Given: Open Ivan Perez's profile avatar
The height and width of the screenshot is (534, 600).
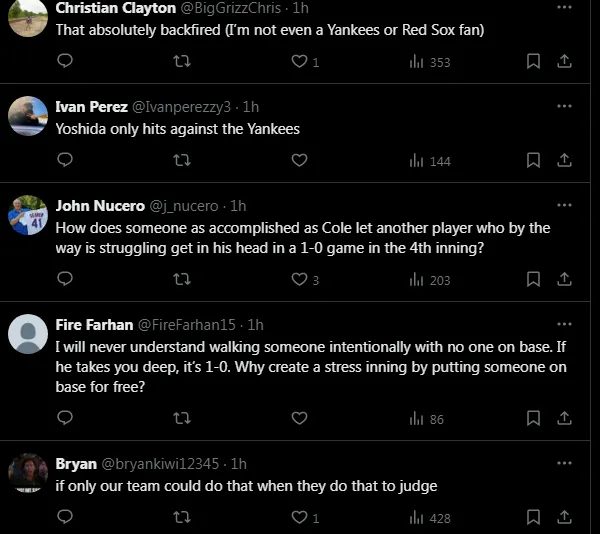Looking at the screenshot, I should click(x=28, y=116).
